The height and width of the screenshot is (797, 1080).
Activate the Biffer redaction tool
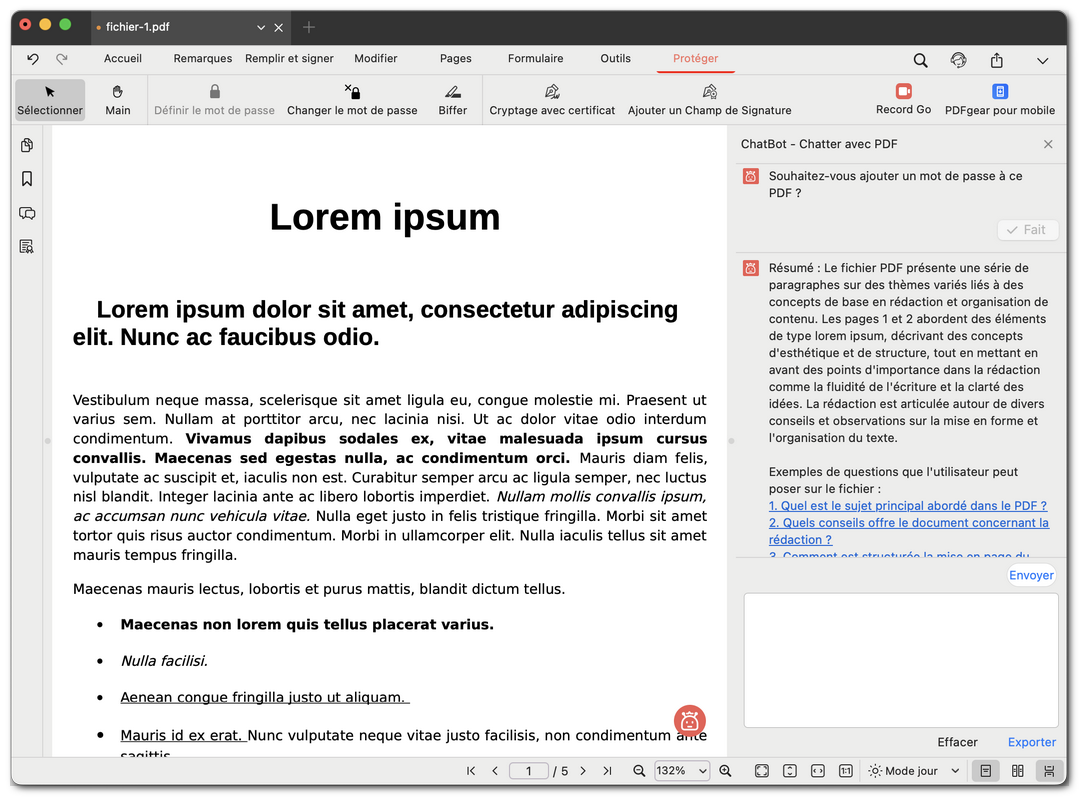point(453,100)
